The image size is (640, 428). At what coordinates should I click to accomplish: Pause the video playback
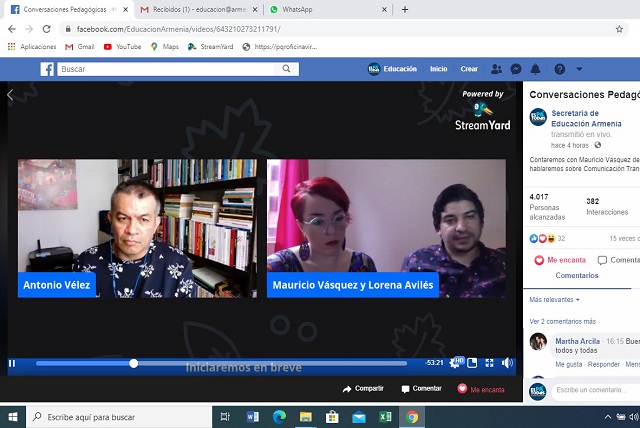click(12, 363)
